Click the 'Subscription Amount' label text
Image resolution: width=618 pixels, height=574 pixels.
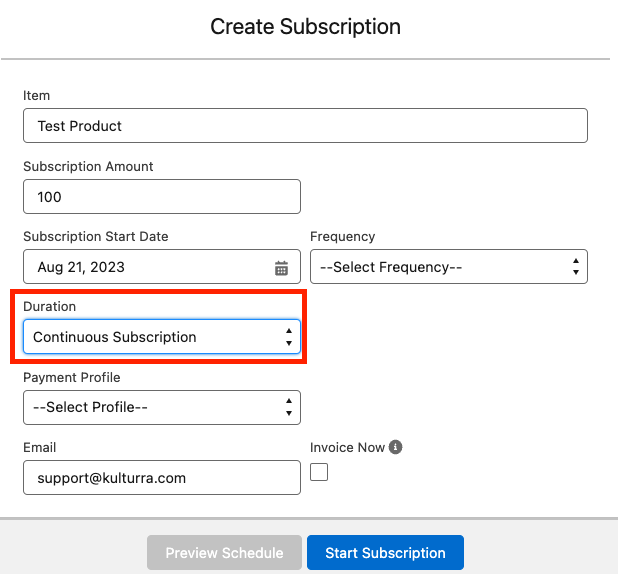[x=88, y=167]
